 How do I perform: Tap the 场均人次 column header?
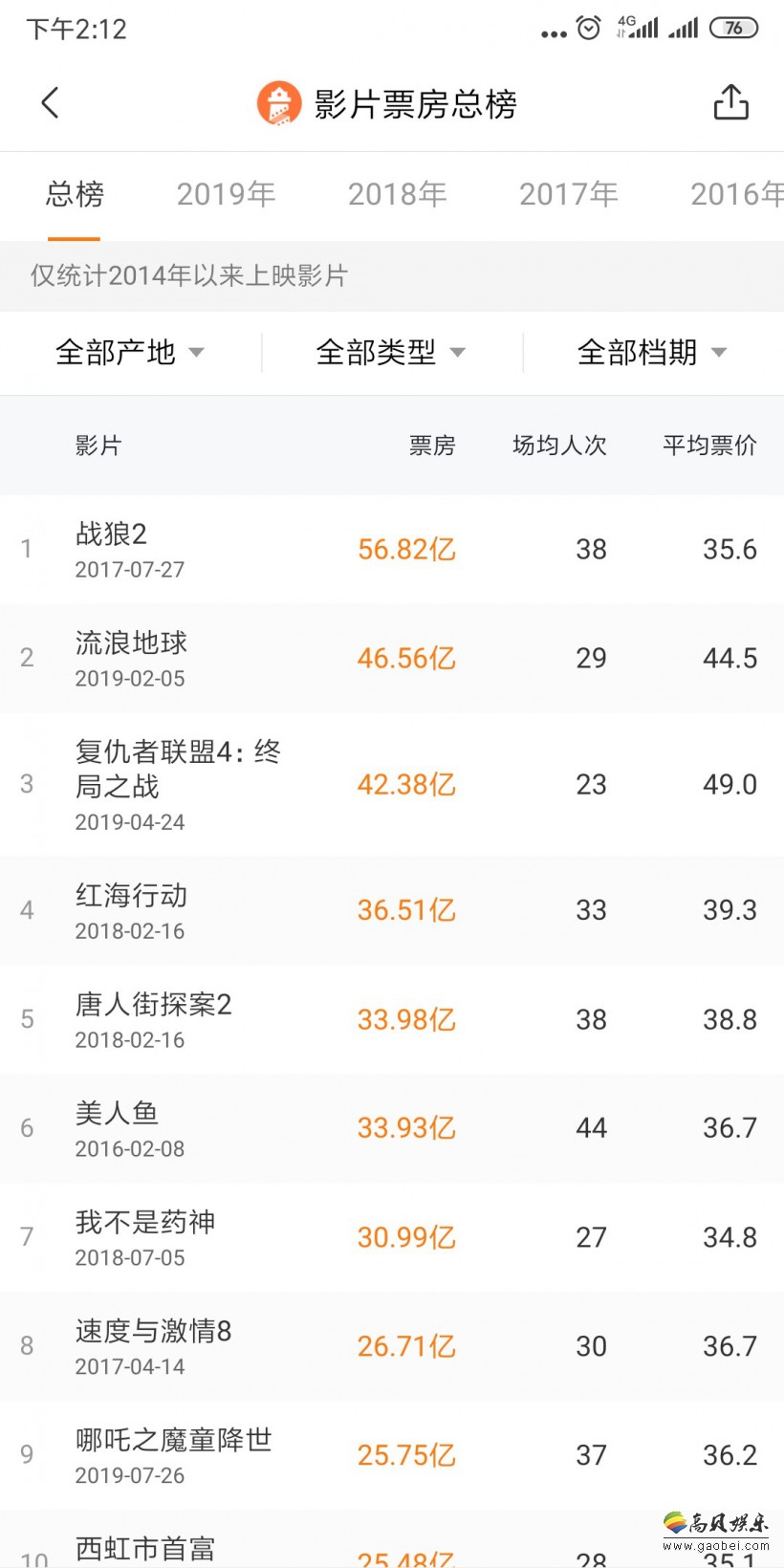pos(559,446)
